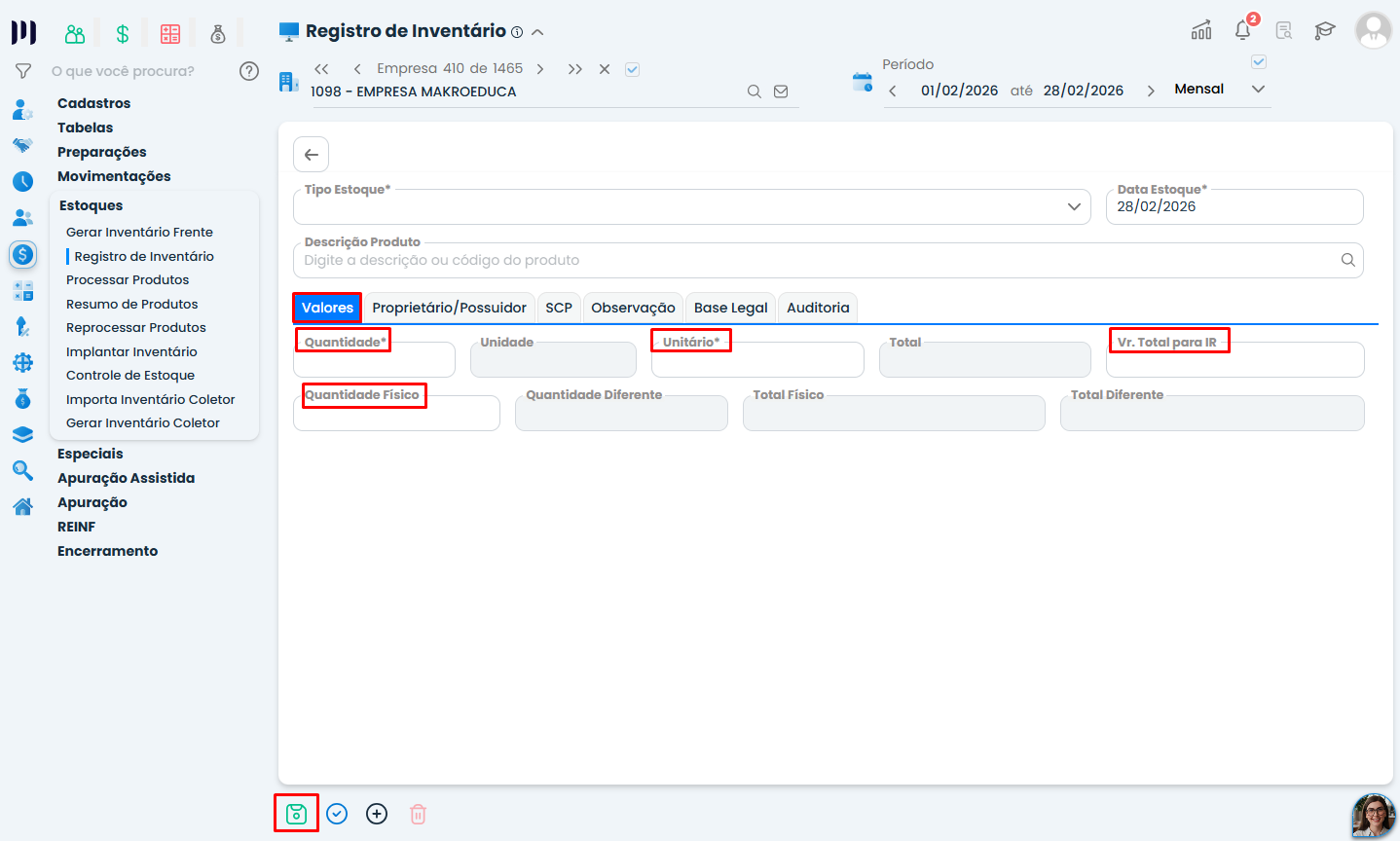Open Gerar Inventário Frente menu item
Screen dimensions: 1400x841
(139, 232)
